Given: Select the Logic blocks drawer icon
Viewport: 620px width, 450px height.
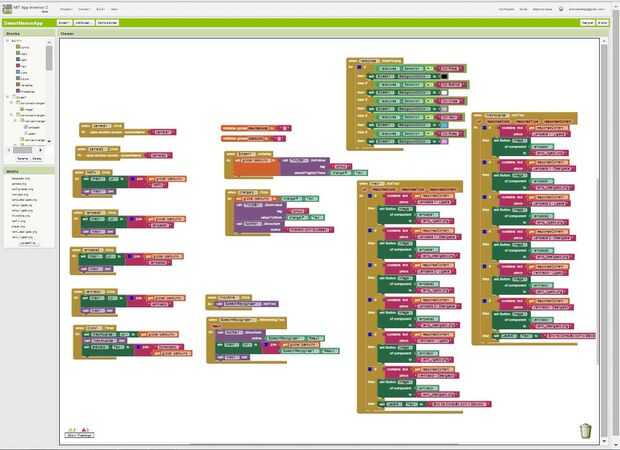Looking at the screenshot, I should (x=18, y=53).
